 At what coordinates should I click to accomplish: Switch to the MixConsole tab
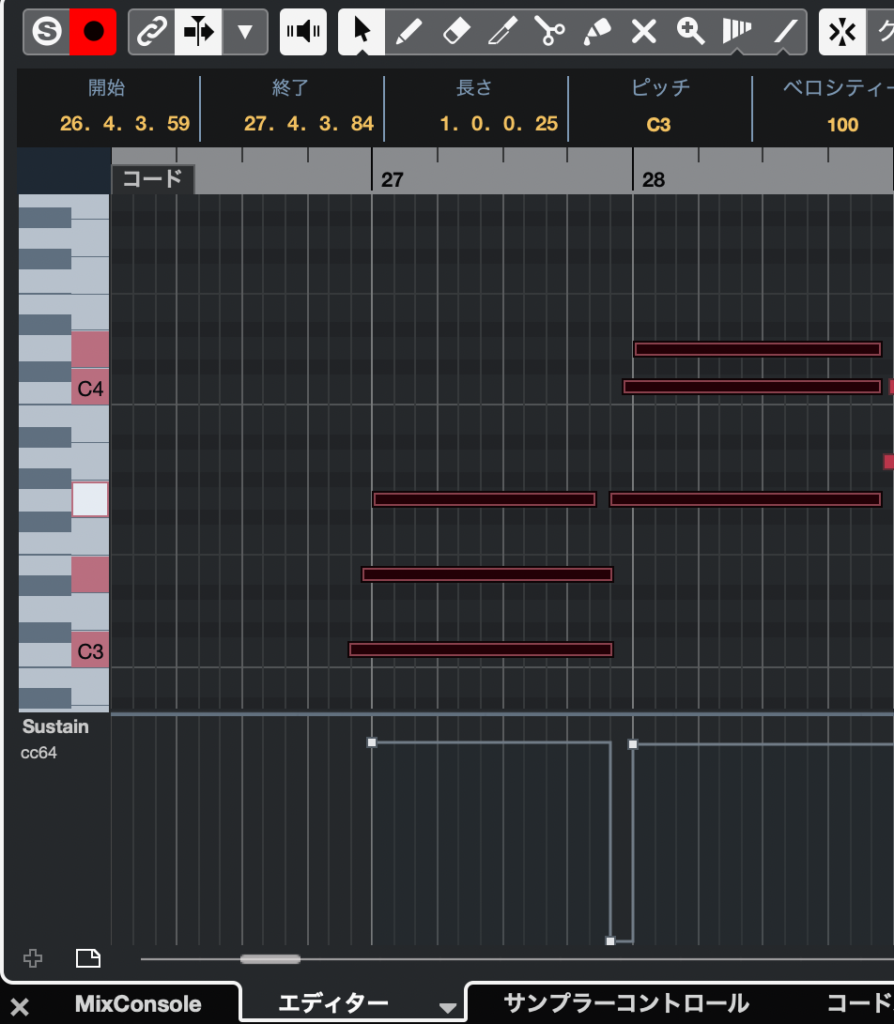point(138,1004)
